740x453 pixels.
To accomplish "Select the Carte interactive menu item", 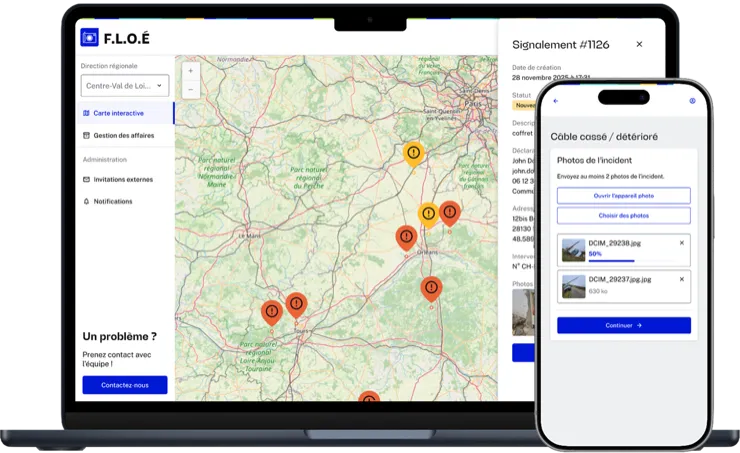I will coord(125,113).
